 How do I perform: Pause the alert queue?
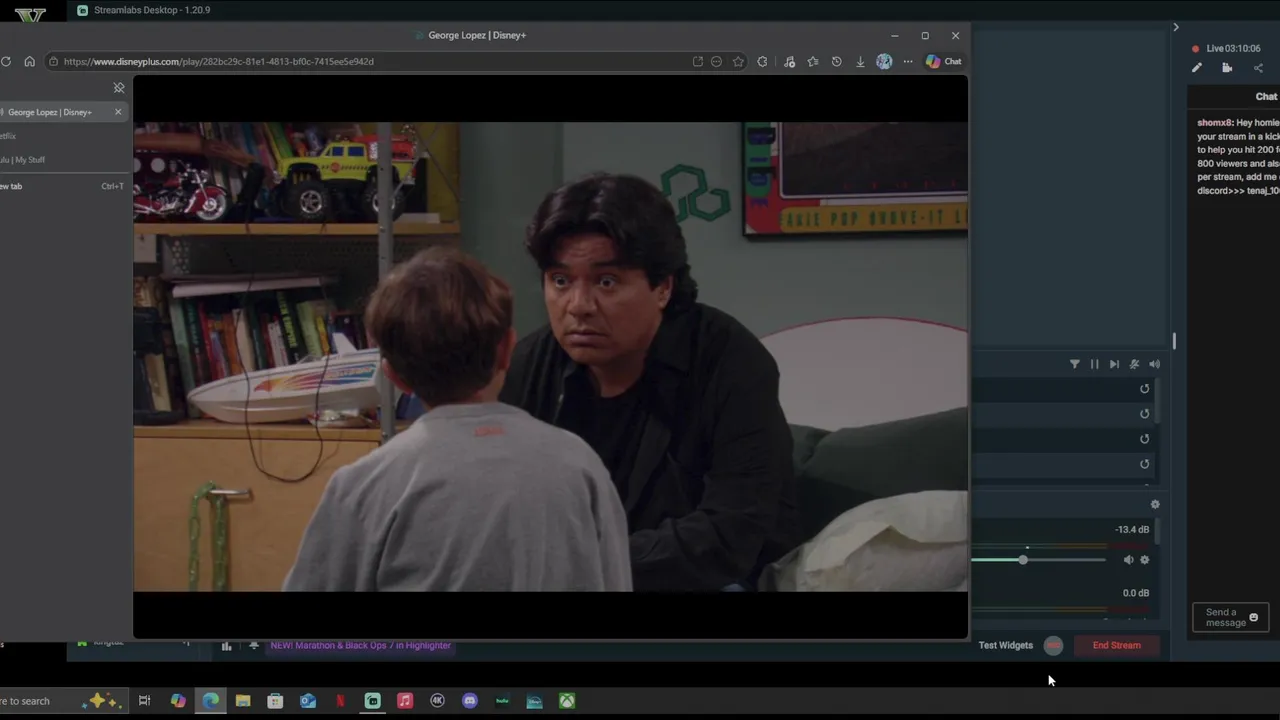1094,364
